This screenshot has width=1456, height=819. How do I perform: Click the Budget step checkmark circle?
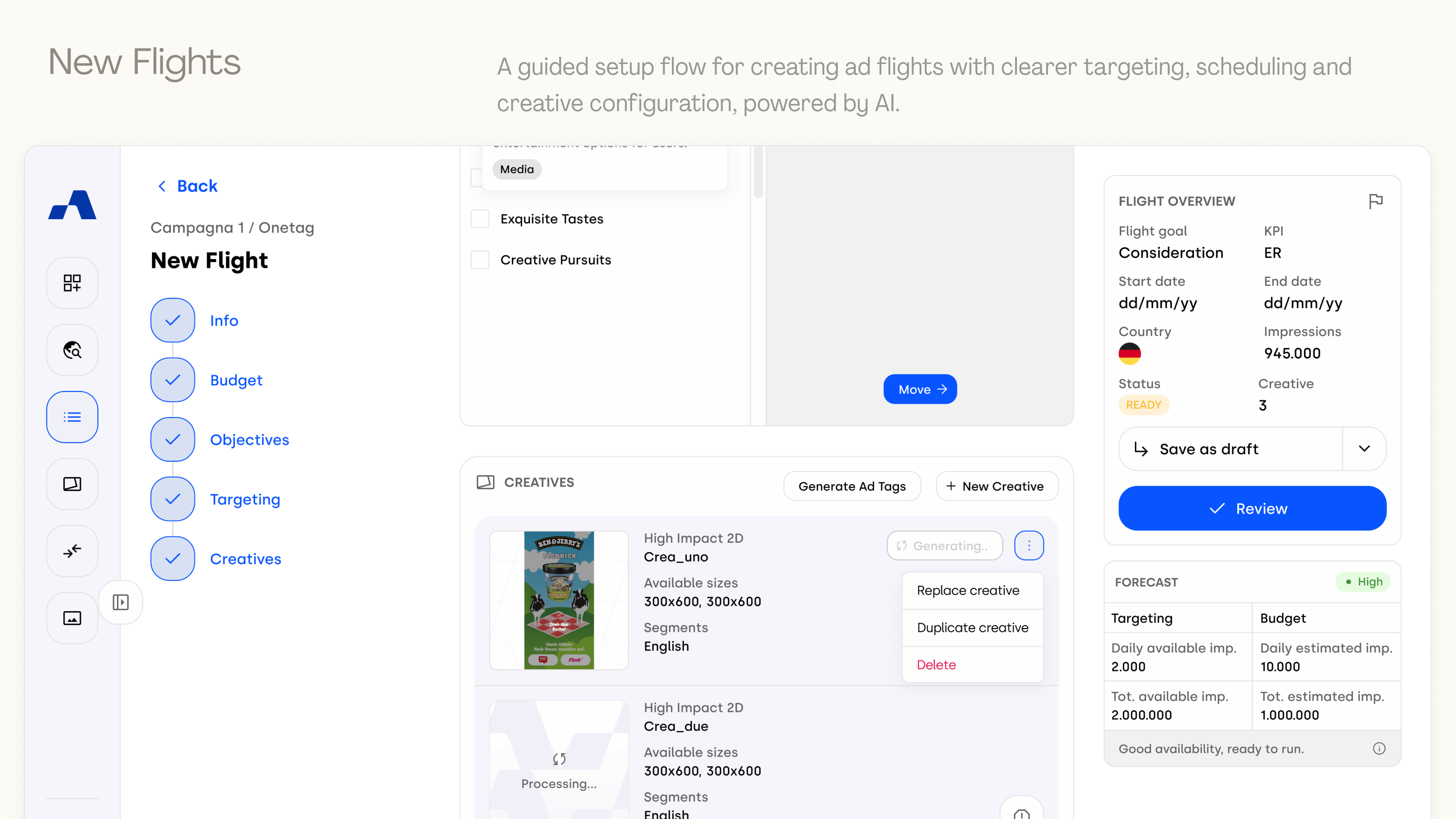173,380
